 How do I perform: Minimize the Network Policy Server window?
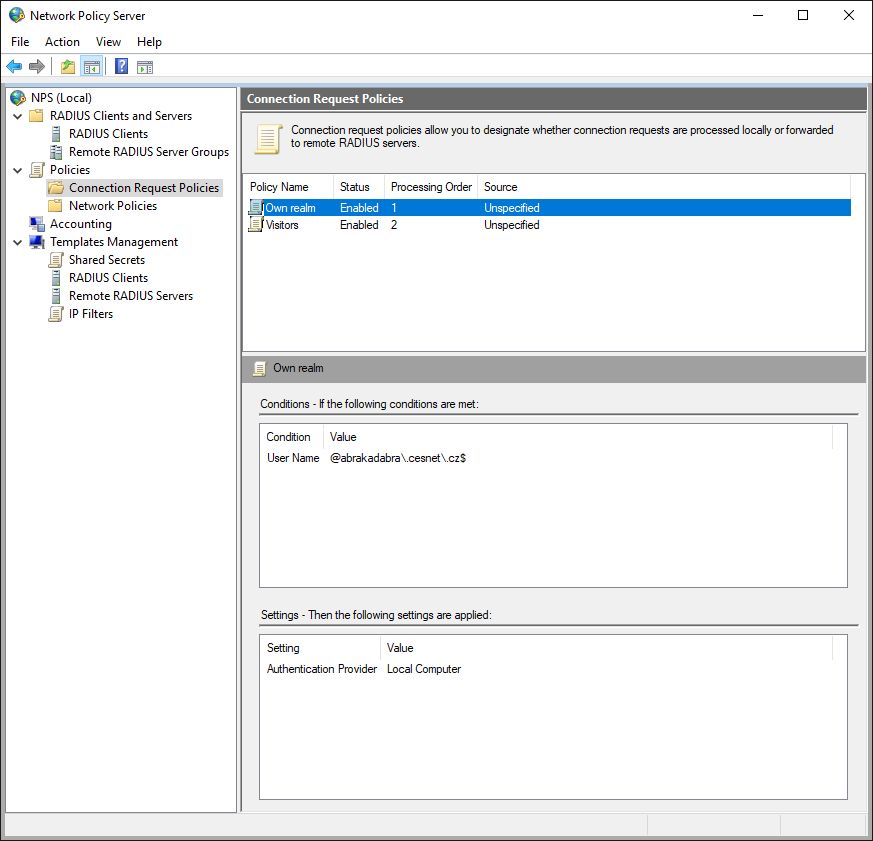click(758, 15)
